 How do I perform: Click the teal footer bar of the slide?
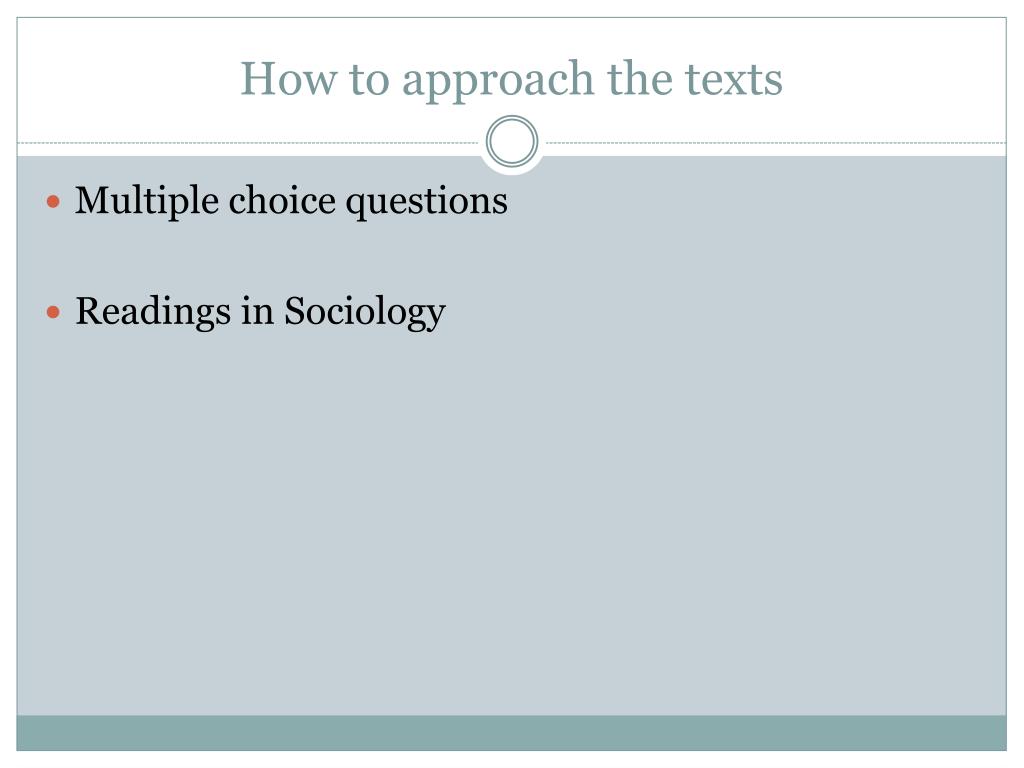pyautogui.click(x=511, y=733)
